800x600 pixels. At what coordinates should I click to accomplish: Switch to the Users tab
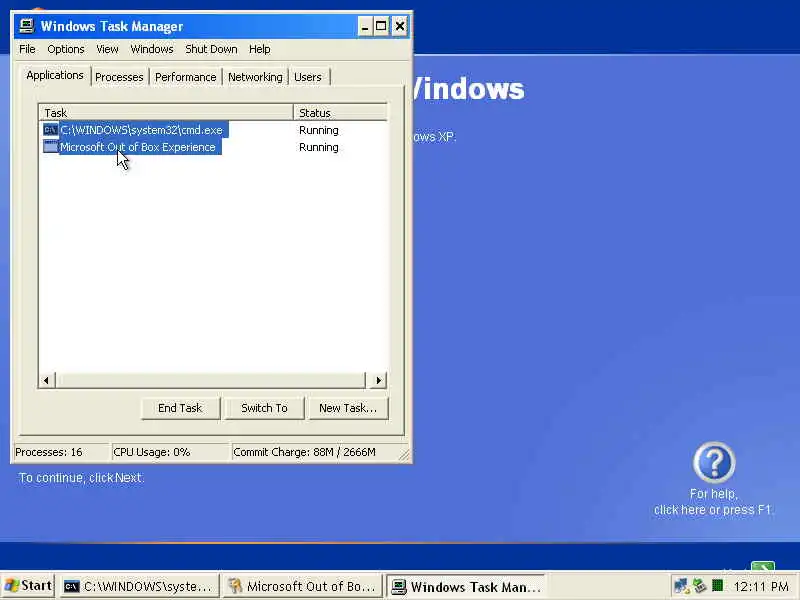click(x=308, y=77)
